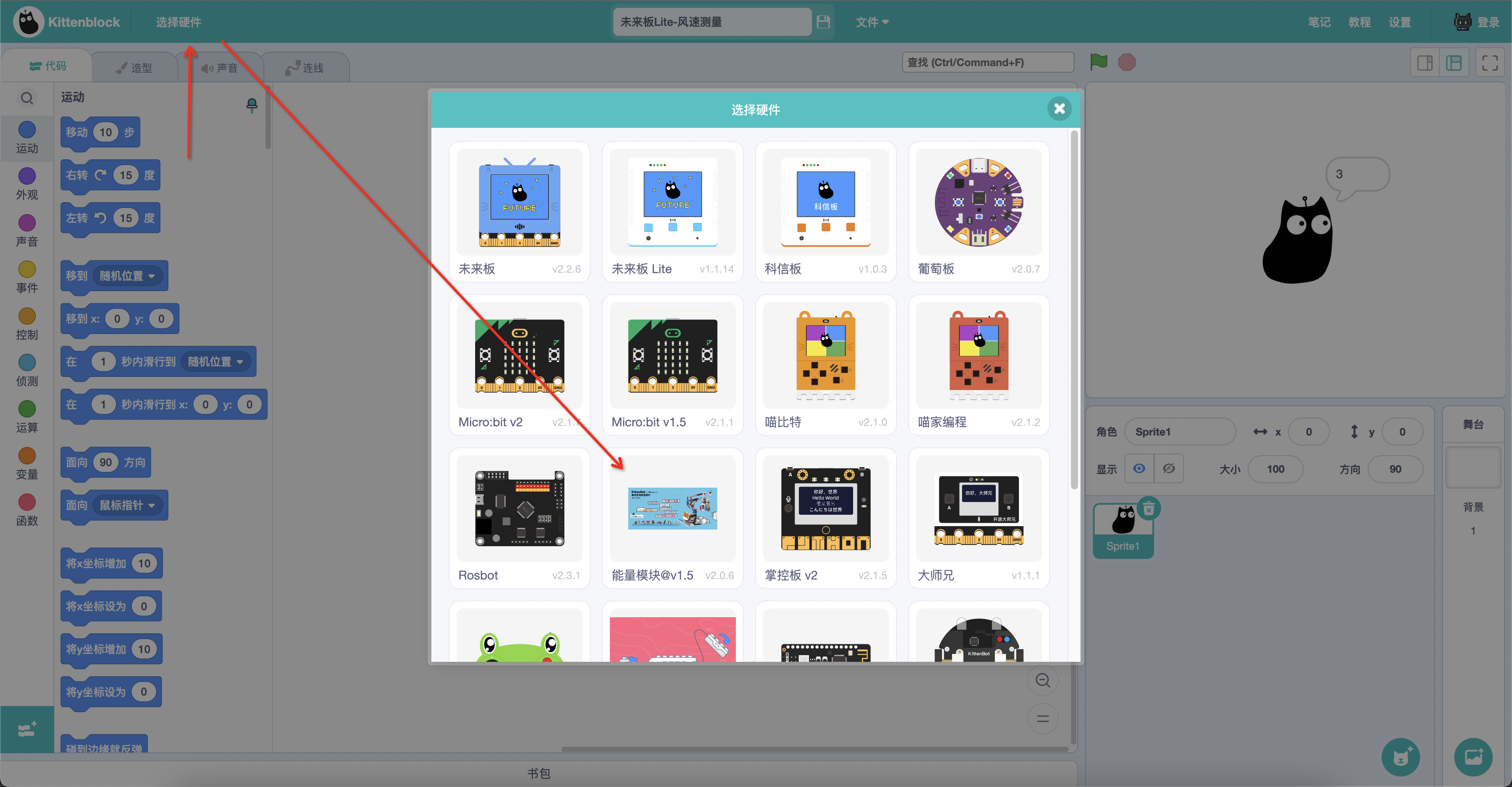
Task: Edit the sprite name Sprite1 field
Action: (1180, 432)
